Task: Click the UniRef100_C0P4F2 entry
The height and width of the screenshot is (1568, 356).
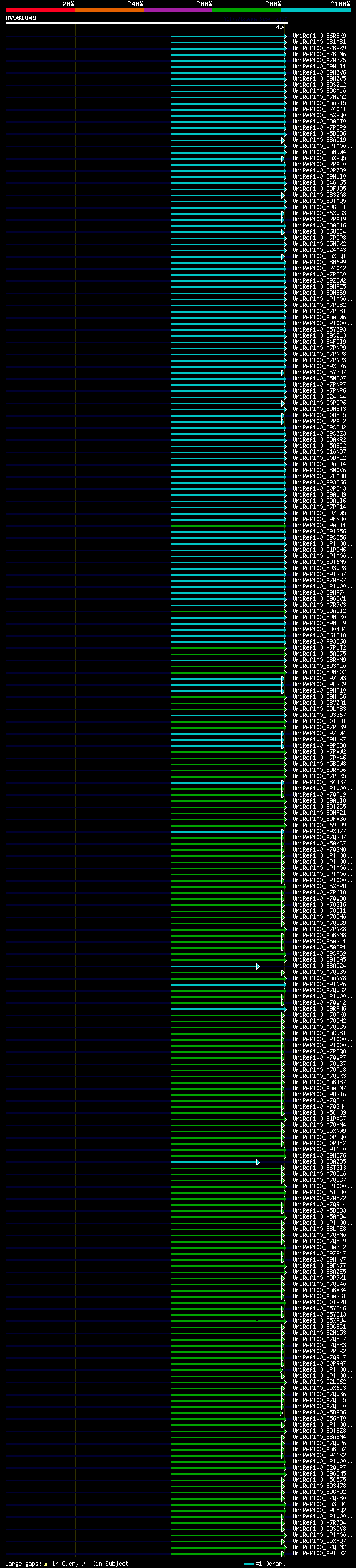Action: (319, 1143)
